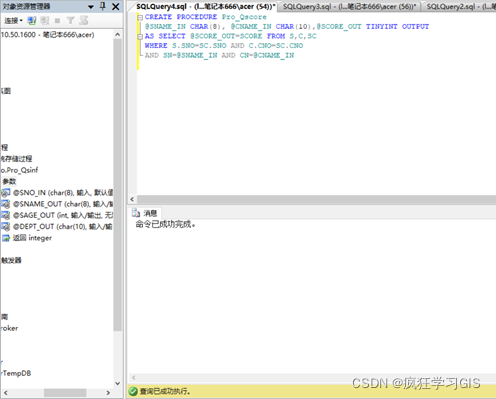Screen dimensions: 496x399
Task: Click the 查询已成功执行 status text
Action: (165, 391)
